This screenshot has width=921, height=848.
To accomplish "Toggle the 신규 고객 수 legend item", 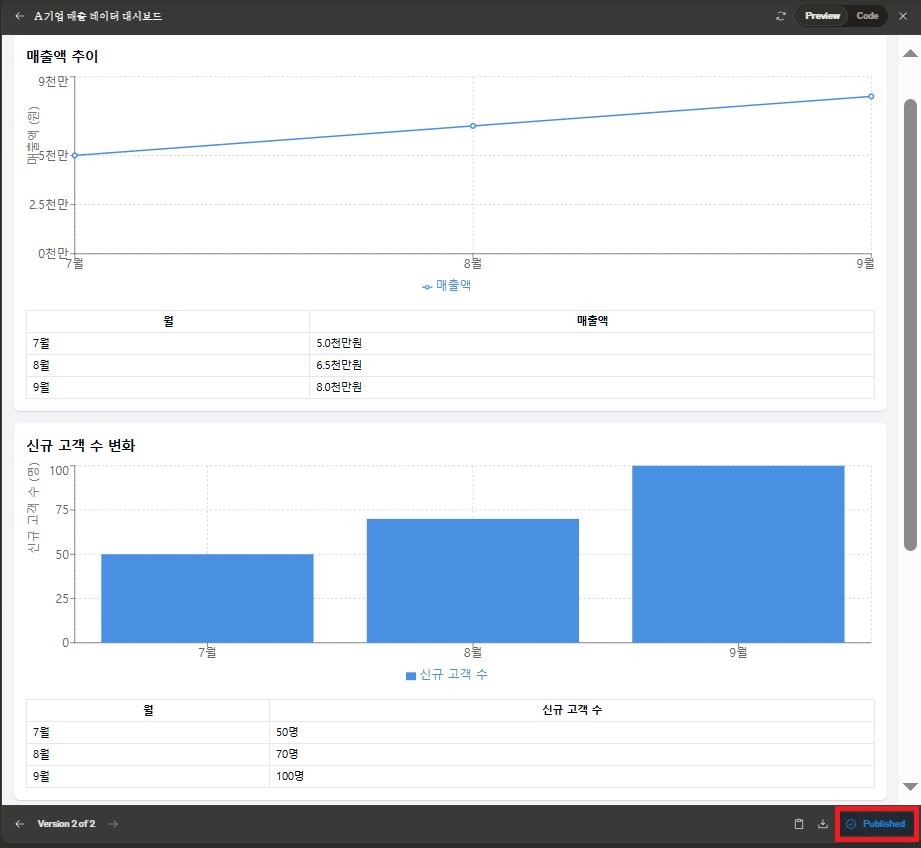I will point(447,675).
